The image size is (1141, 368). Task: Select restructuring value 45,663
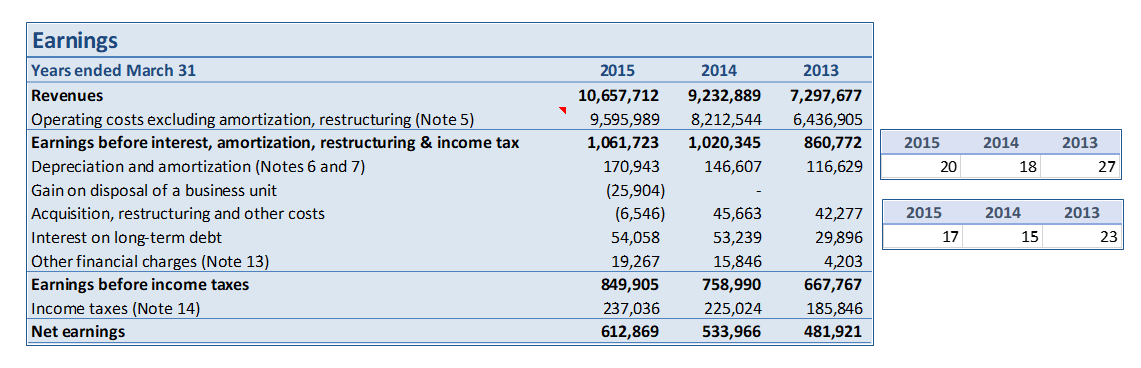pyautogui.click(x=738, y=214)
